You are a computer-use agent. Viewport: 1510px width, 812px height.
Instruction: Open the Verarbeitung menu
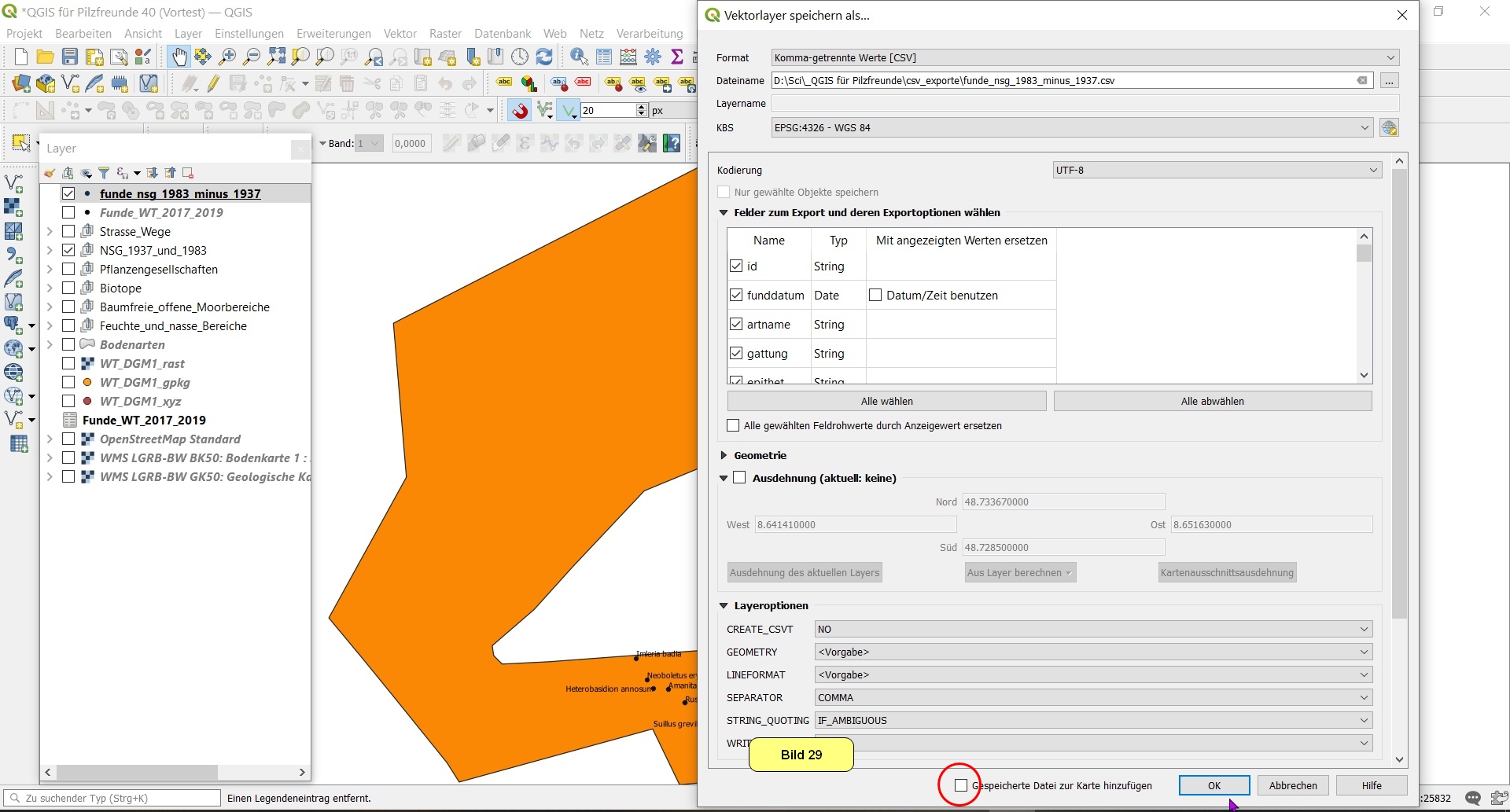click(649, 33)
